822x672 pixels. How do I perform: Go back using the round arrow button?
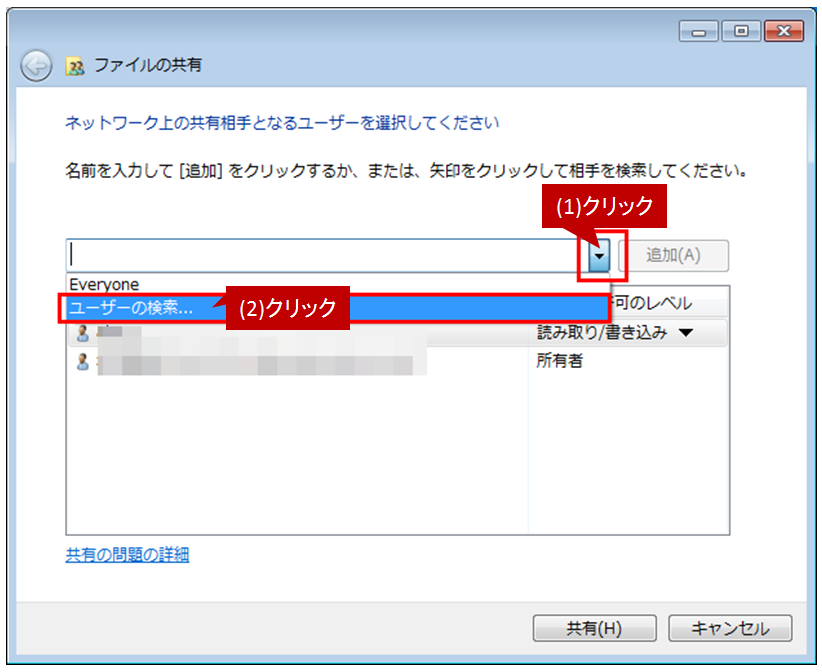click(x=36, y=66)
